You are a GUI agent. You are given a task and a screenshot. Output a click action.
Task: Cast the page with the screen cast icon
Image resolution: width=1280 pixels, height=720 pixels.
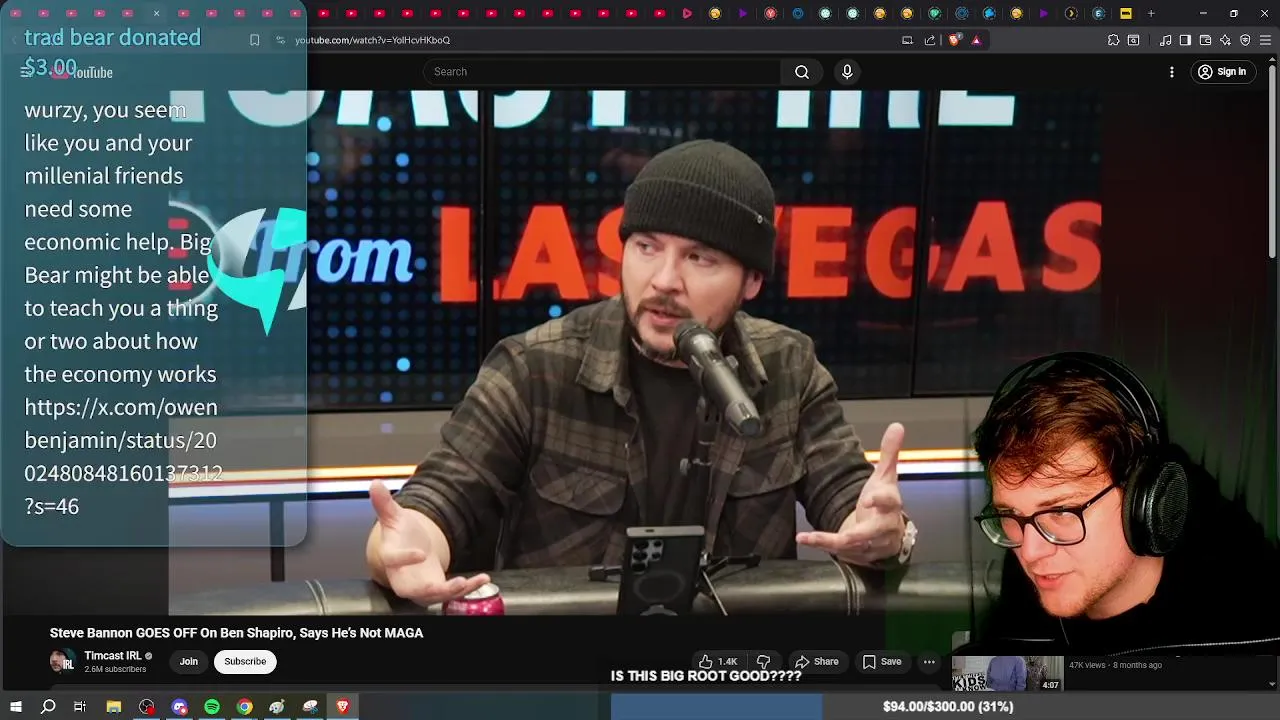pos(907,40)
